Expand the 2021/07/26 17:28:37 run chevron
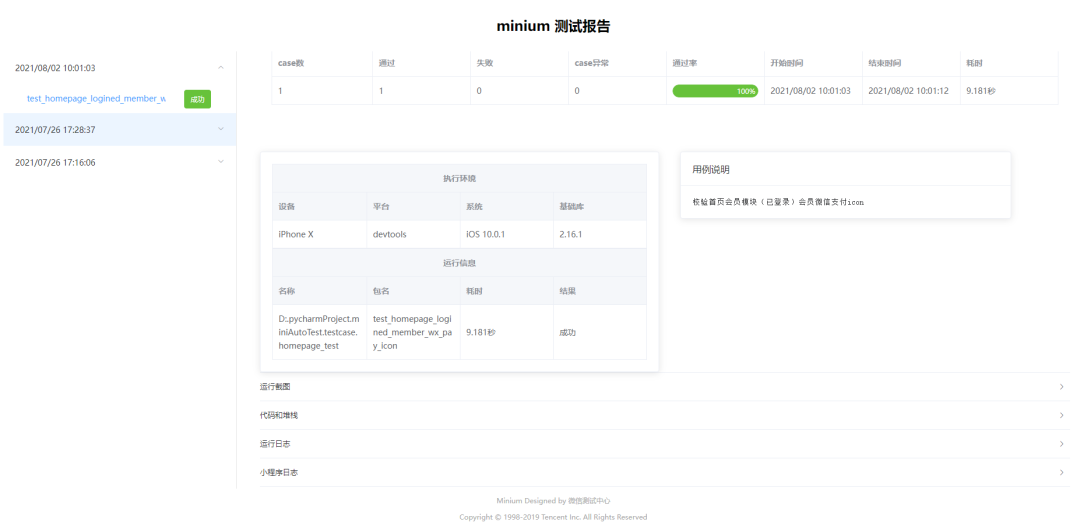Viewport: 1080px width, 526px height. (220, 129)
